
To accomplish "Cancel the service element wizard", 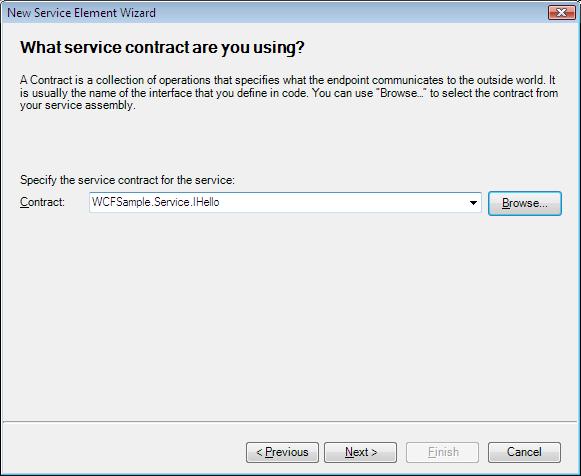I will pos(524,452).
